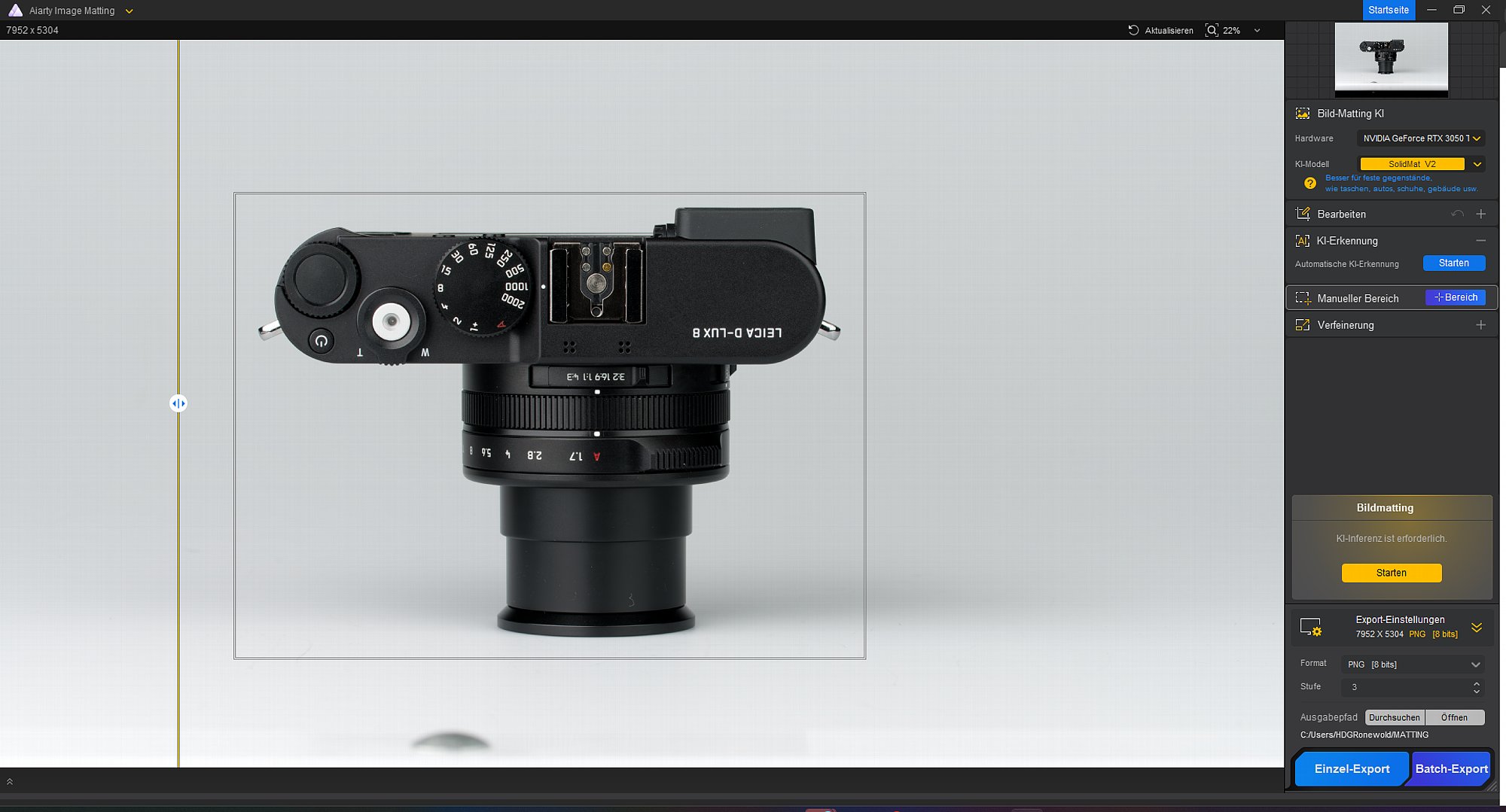The width and height of the screenshot is (1506, 812).
Task: Close the Aiarty window
Action: [1486, 10]
